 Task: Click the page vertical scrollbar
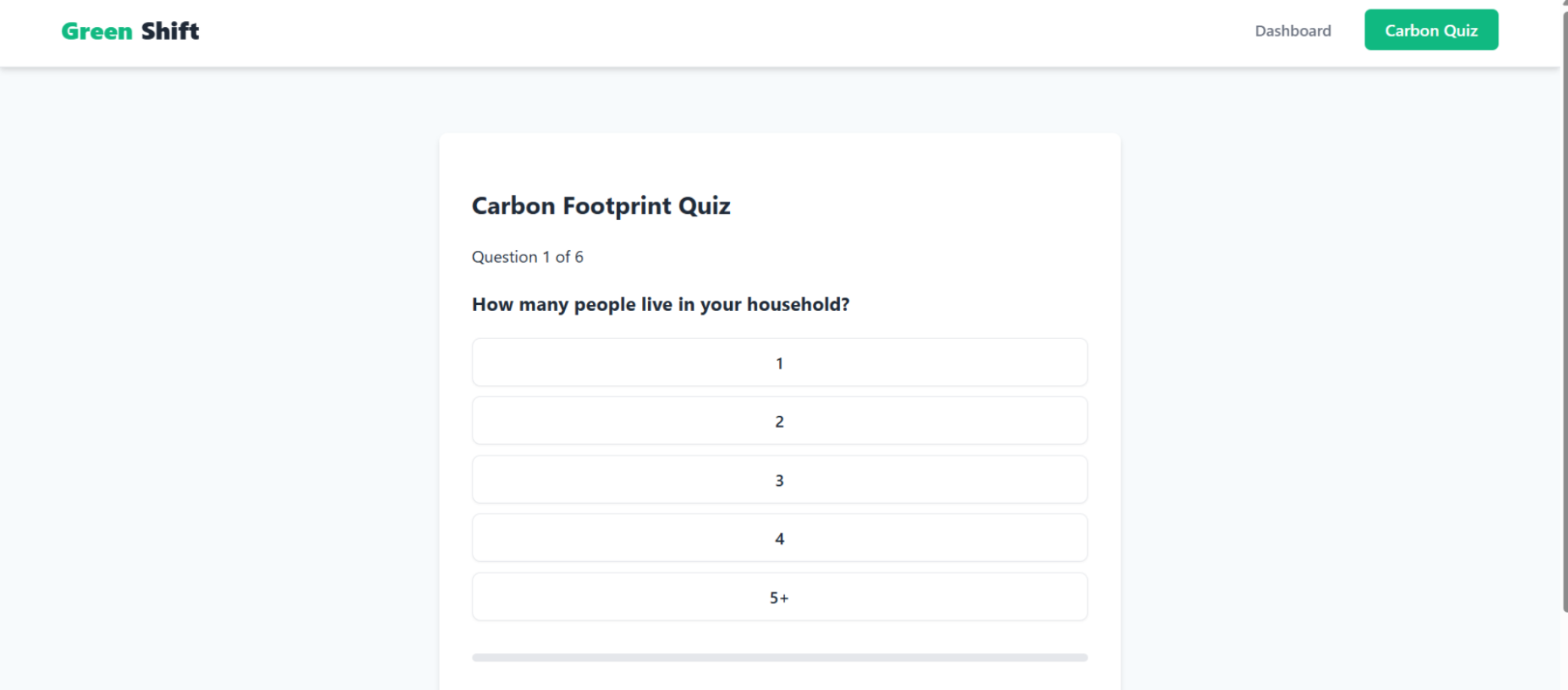[x=1564, y=301]
